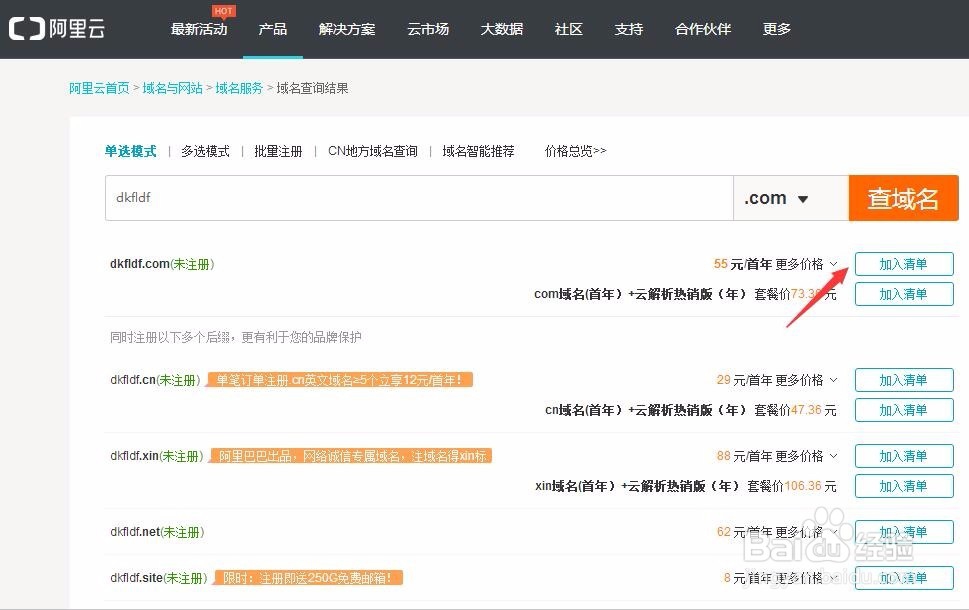Expand 更多价格 for dkfldf.net

coord(806,532)
